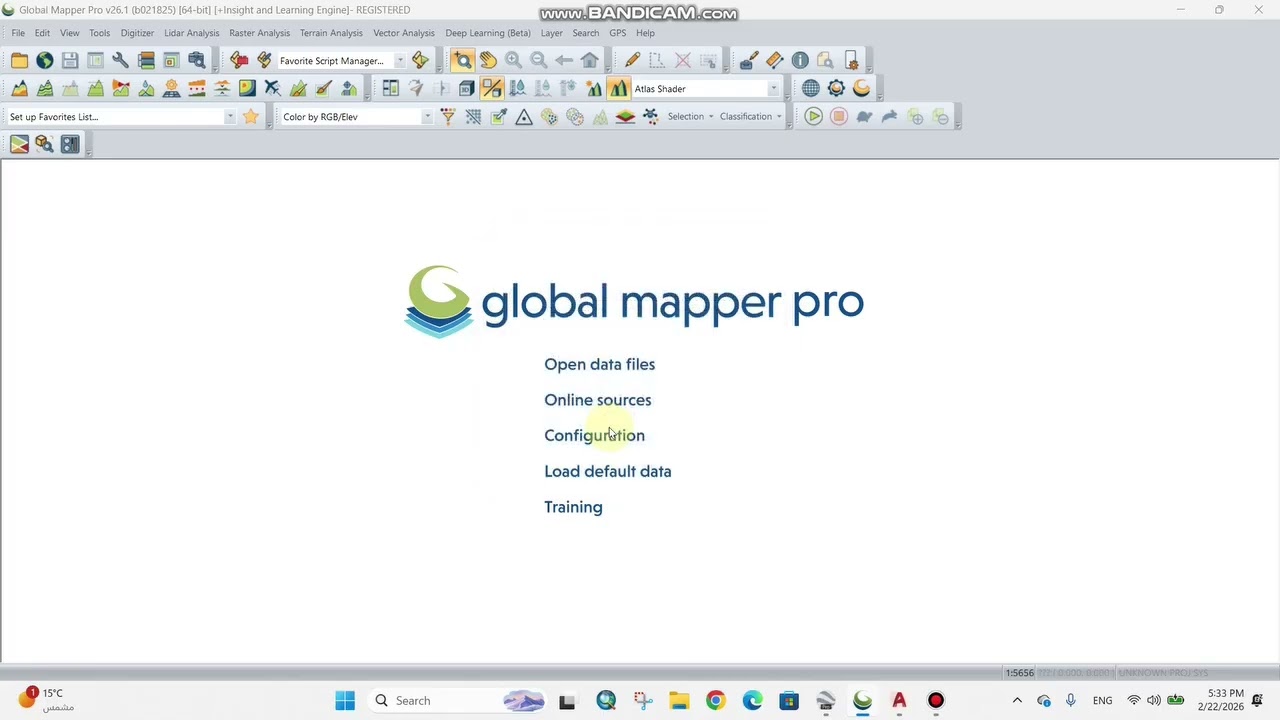Click the Open data files link
1280x720 pixels.
[600, 365]
